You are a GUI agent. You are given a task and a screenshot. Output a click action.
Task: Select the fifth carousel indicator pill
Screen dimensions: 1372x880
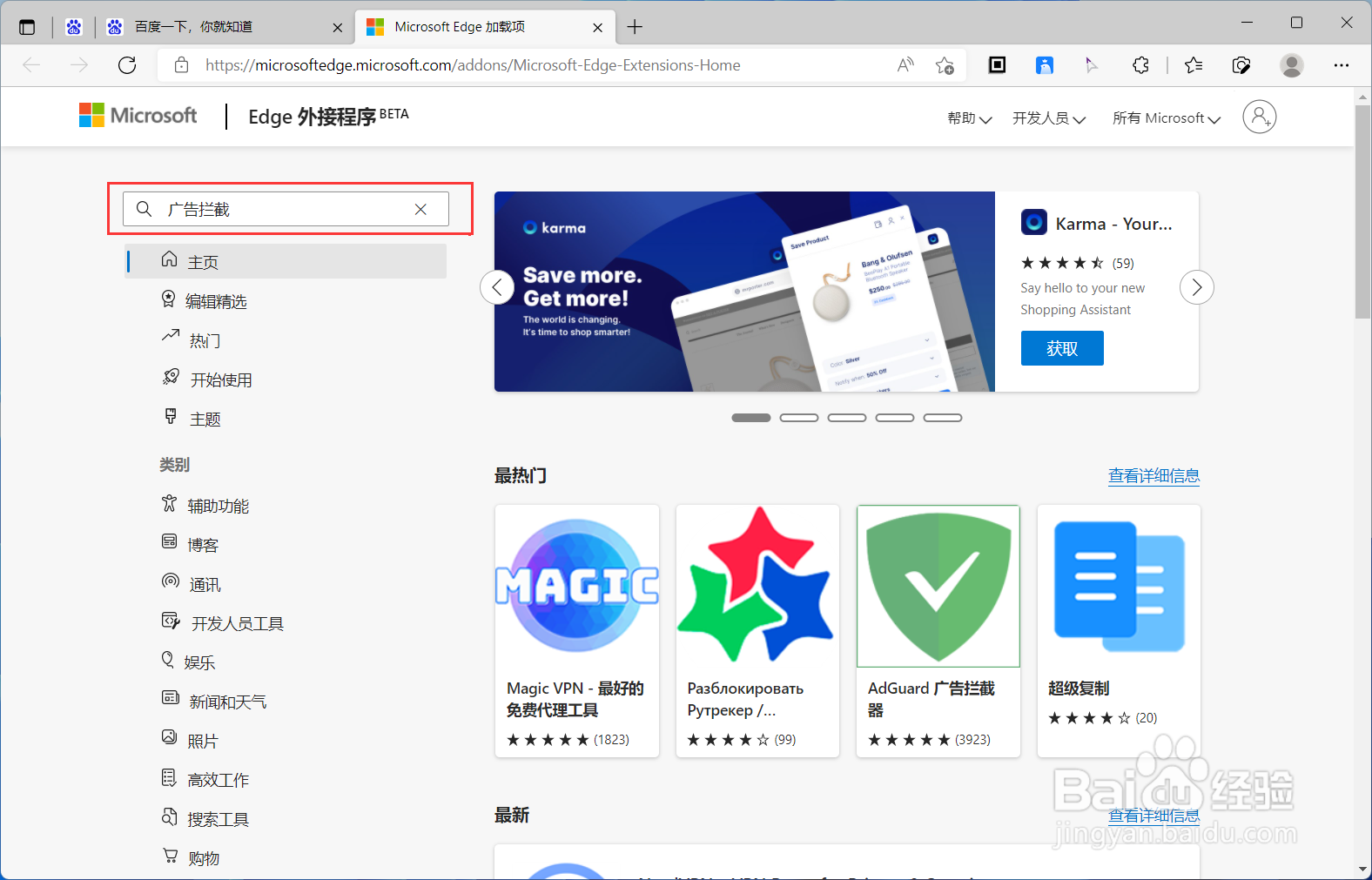943,418
